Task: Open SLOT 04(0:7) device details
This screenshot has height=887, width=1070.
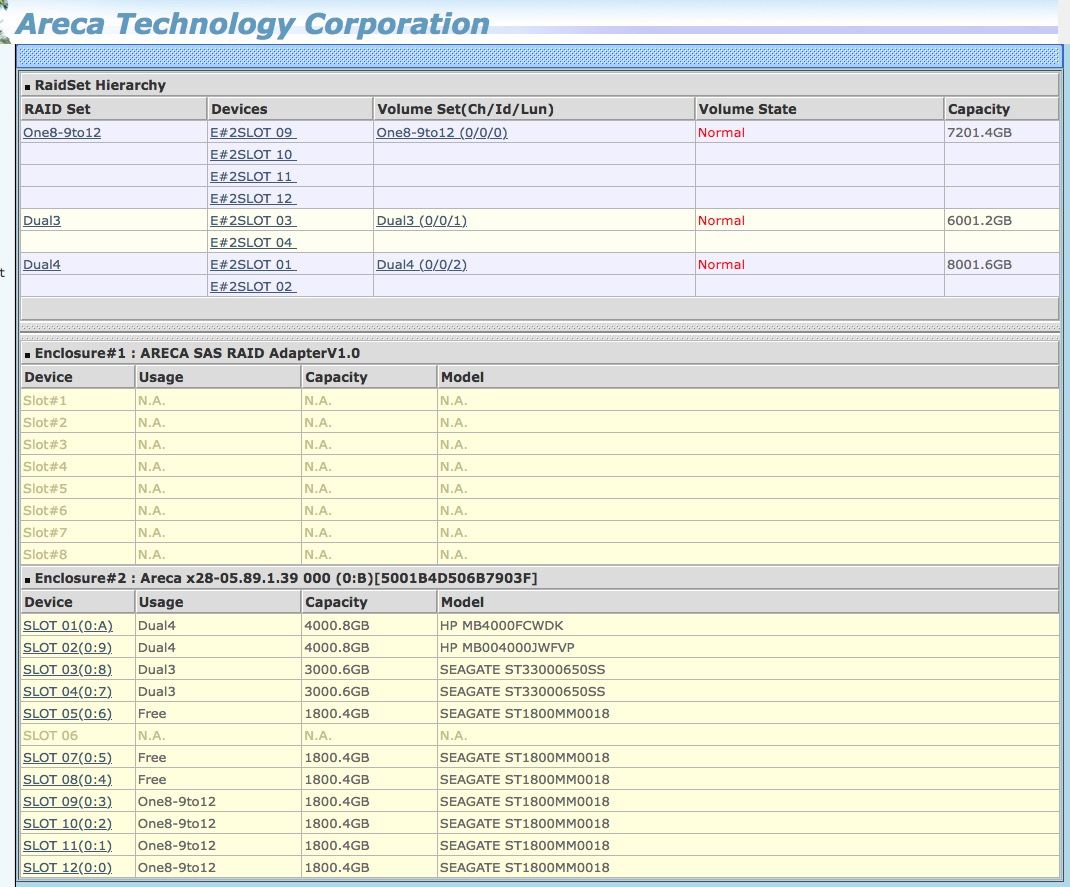Action: click(68, 691)
